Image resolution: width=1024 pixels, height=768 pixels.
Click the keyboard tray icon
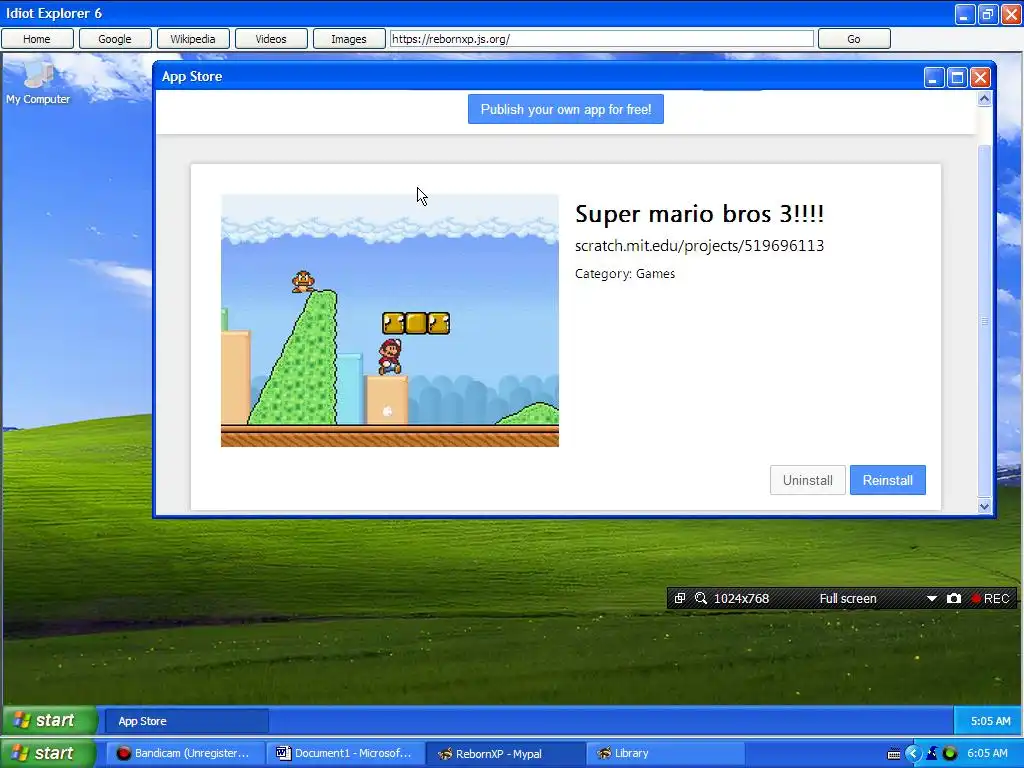894,754
